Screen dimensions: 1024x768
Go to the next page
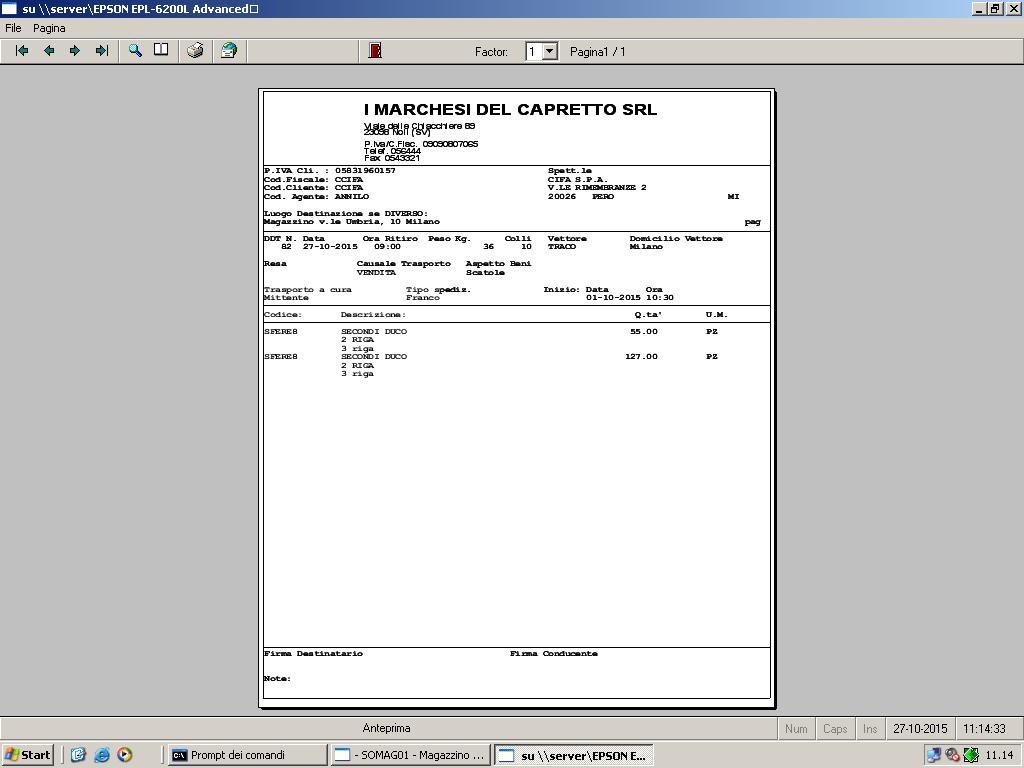click(x=74, y=51)
